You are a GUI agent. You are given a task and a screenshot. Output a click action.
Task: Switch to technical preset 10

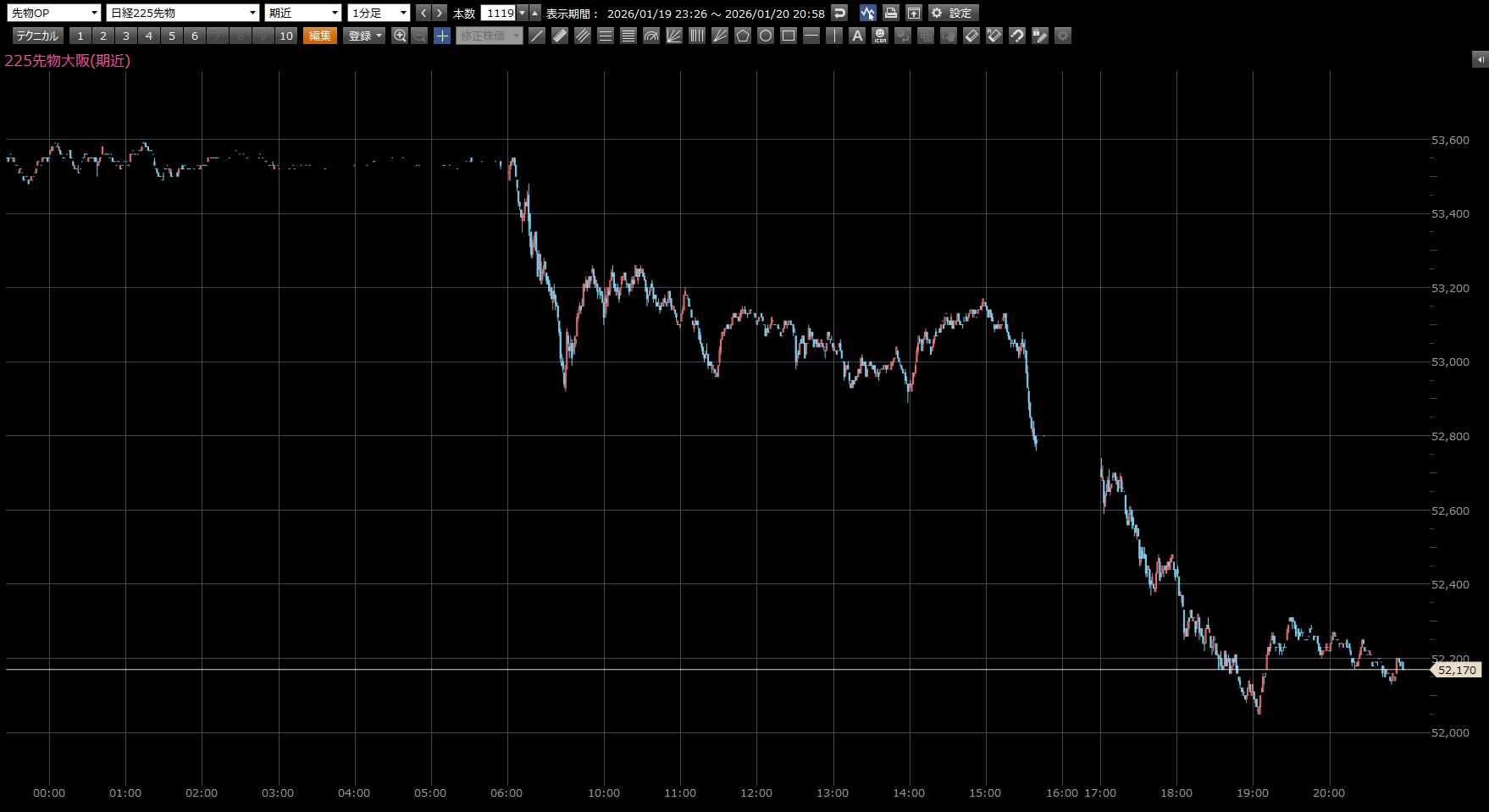pyautogui.click(x=286, y=36)
